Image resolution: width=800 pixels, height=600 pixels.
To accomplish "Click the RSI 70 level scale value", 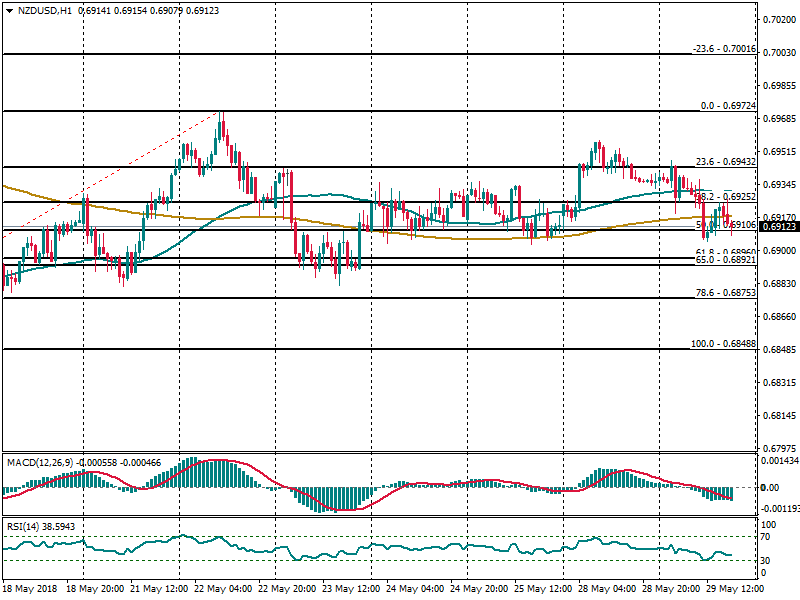I will (769, 538).
